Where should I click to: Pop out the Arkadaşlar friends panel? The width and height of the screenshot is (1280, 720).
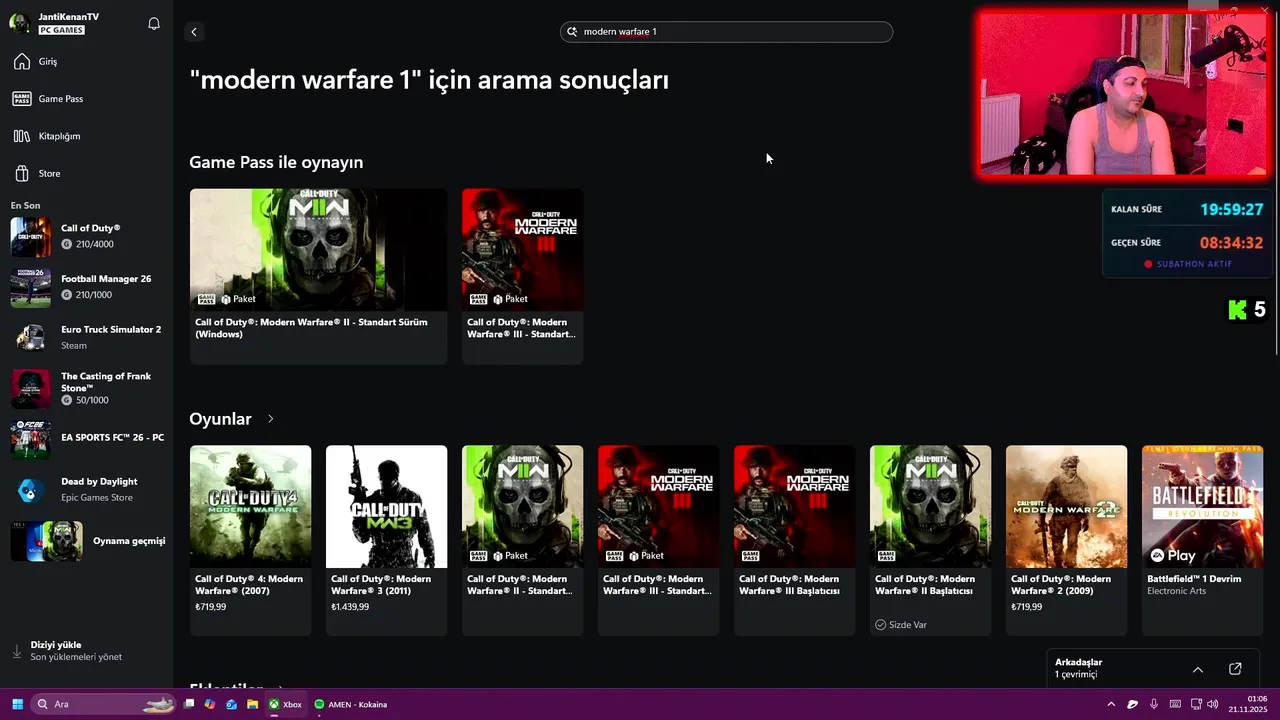1235,669
